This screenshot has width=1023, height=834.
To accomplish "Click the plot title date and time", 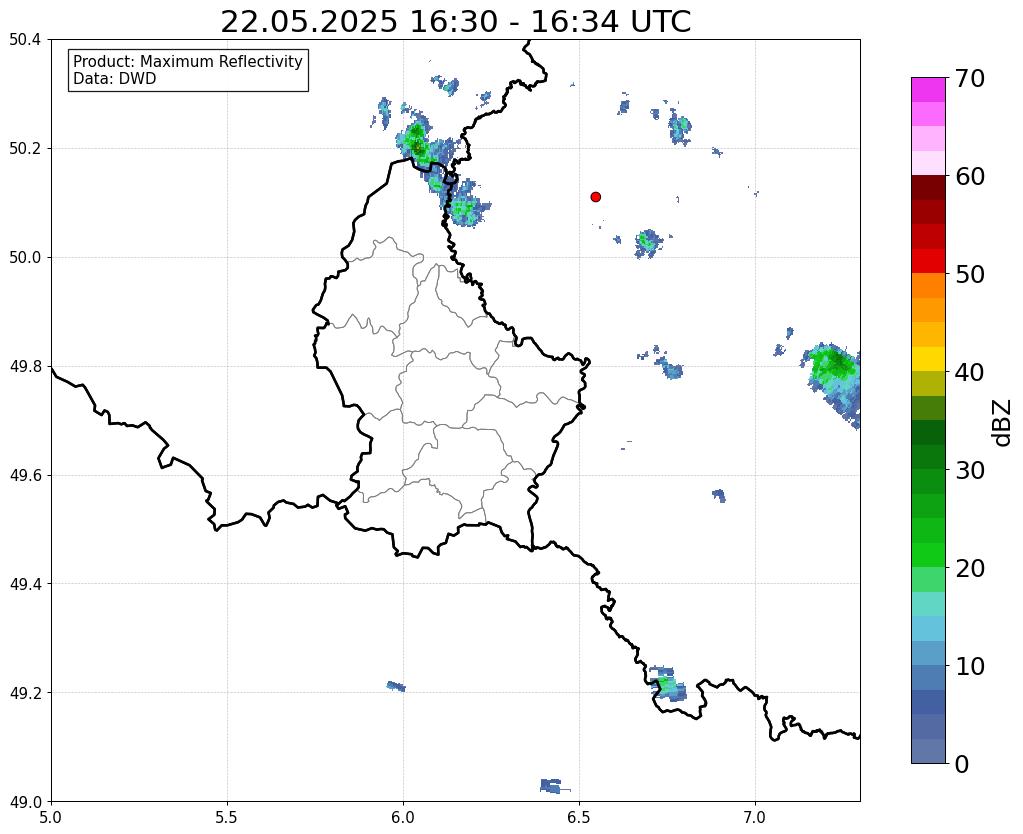I will [455, 22].
